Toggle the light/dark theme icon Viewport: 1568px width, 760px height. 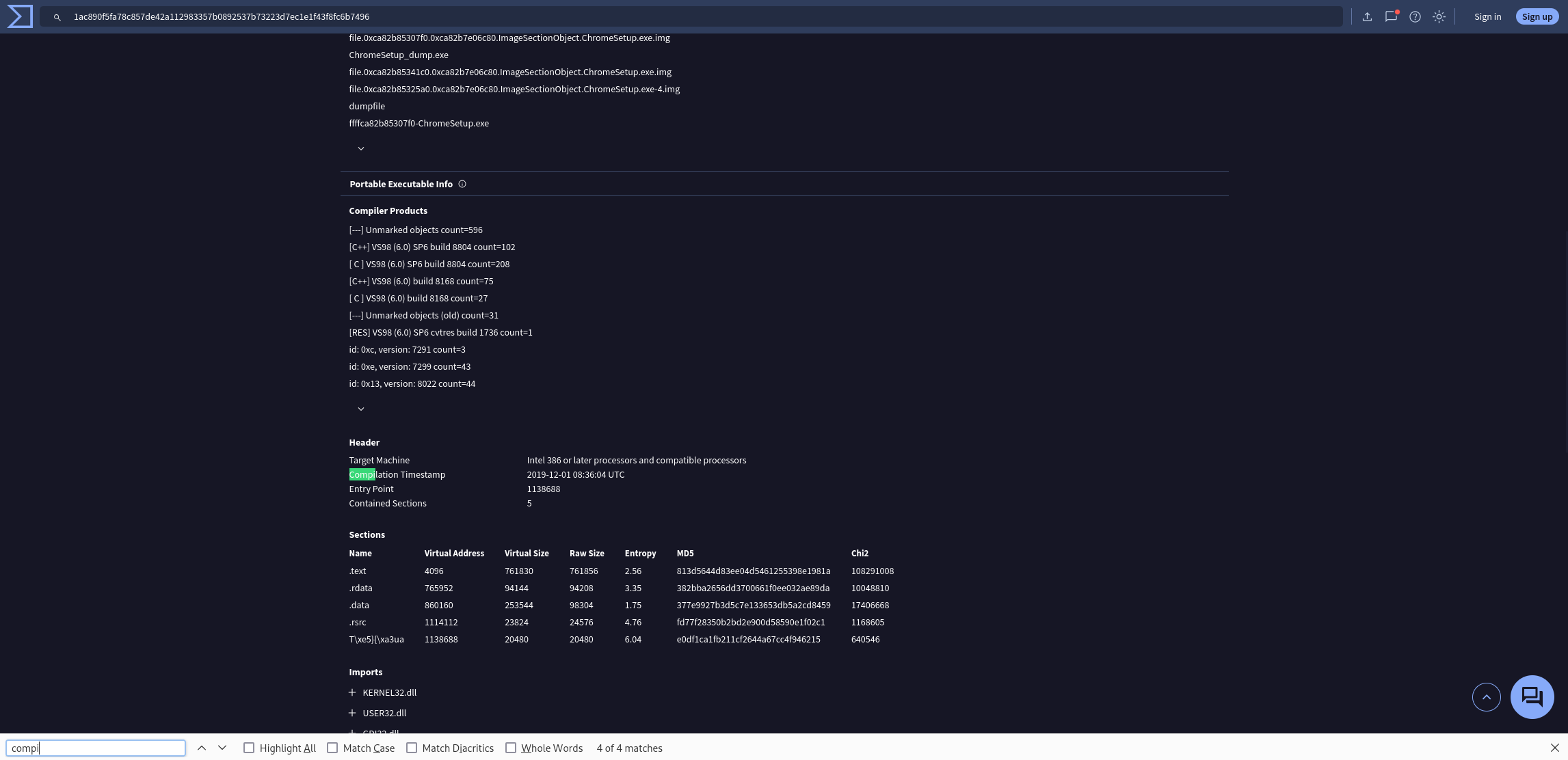click(x=1439, y=17)
